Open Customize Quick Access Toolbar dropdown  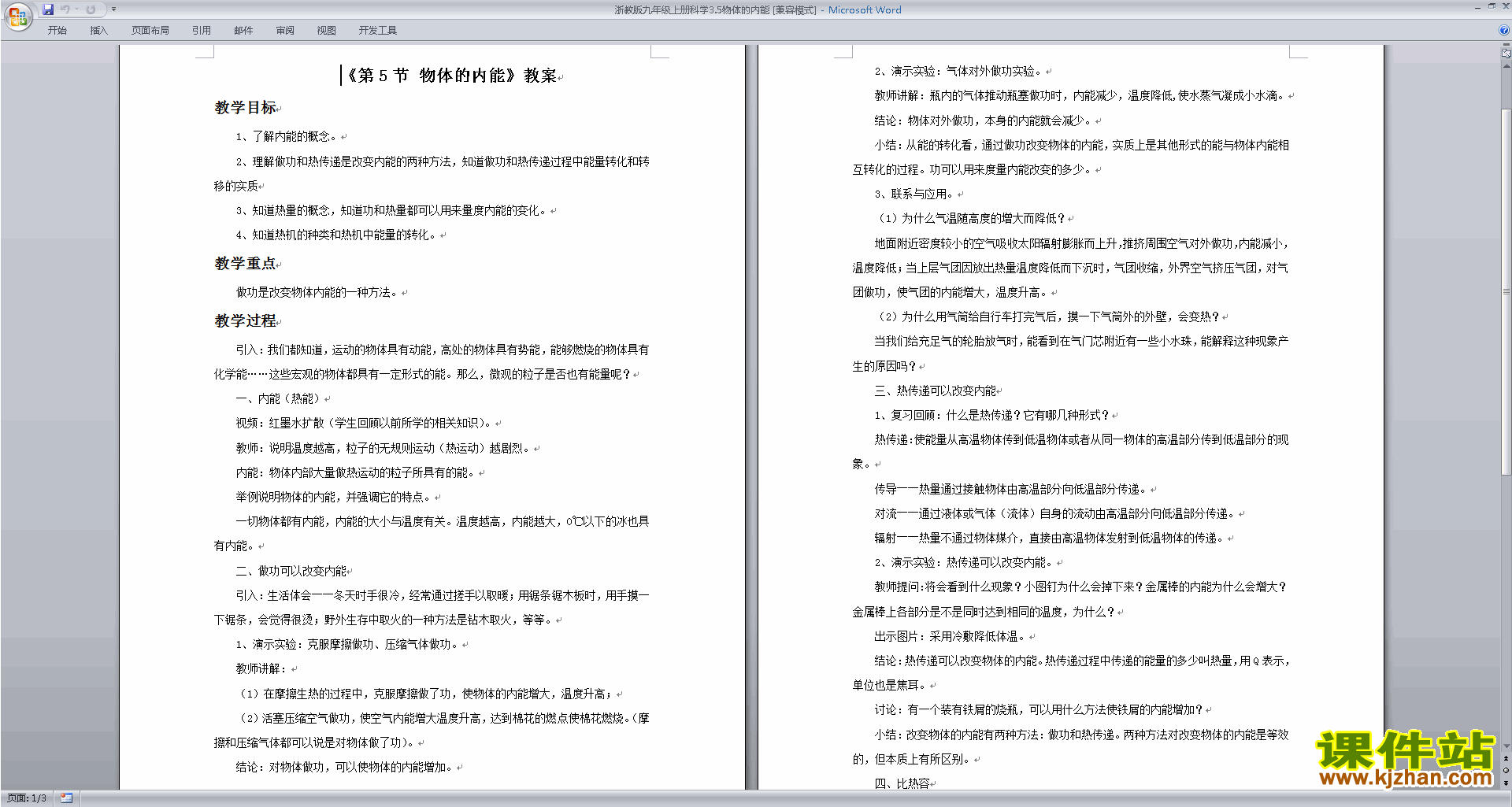pyautogui.click(x=113, y=9)
